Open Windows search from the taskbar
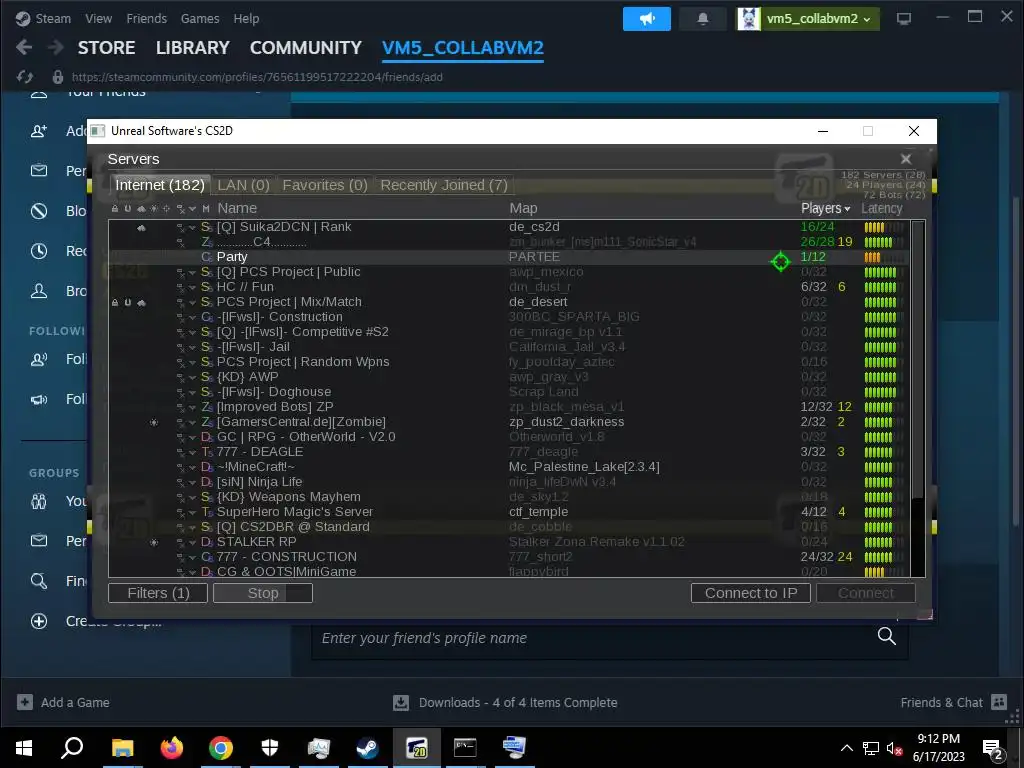1024x768 pixels. pos(72,747)
